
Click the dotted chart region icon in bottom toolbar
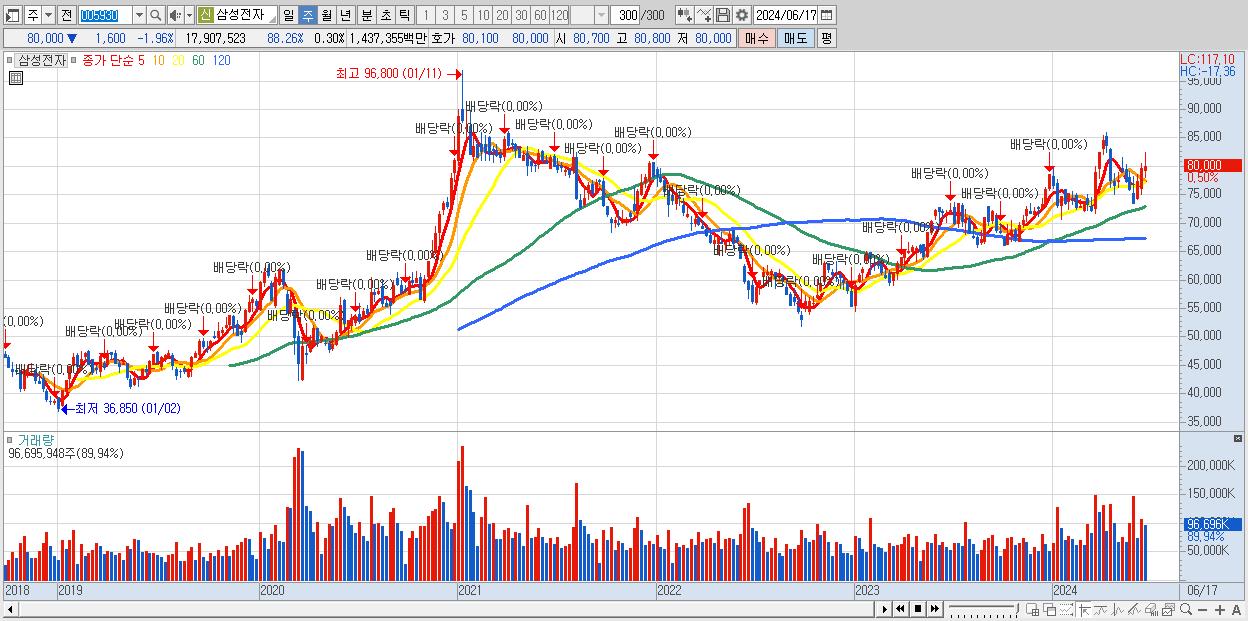pyautogui.click(x=1066, y=609)
